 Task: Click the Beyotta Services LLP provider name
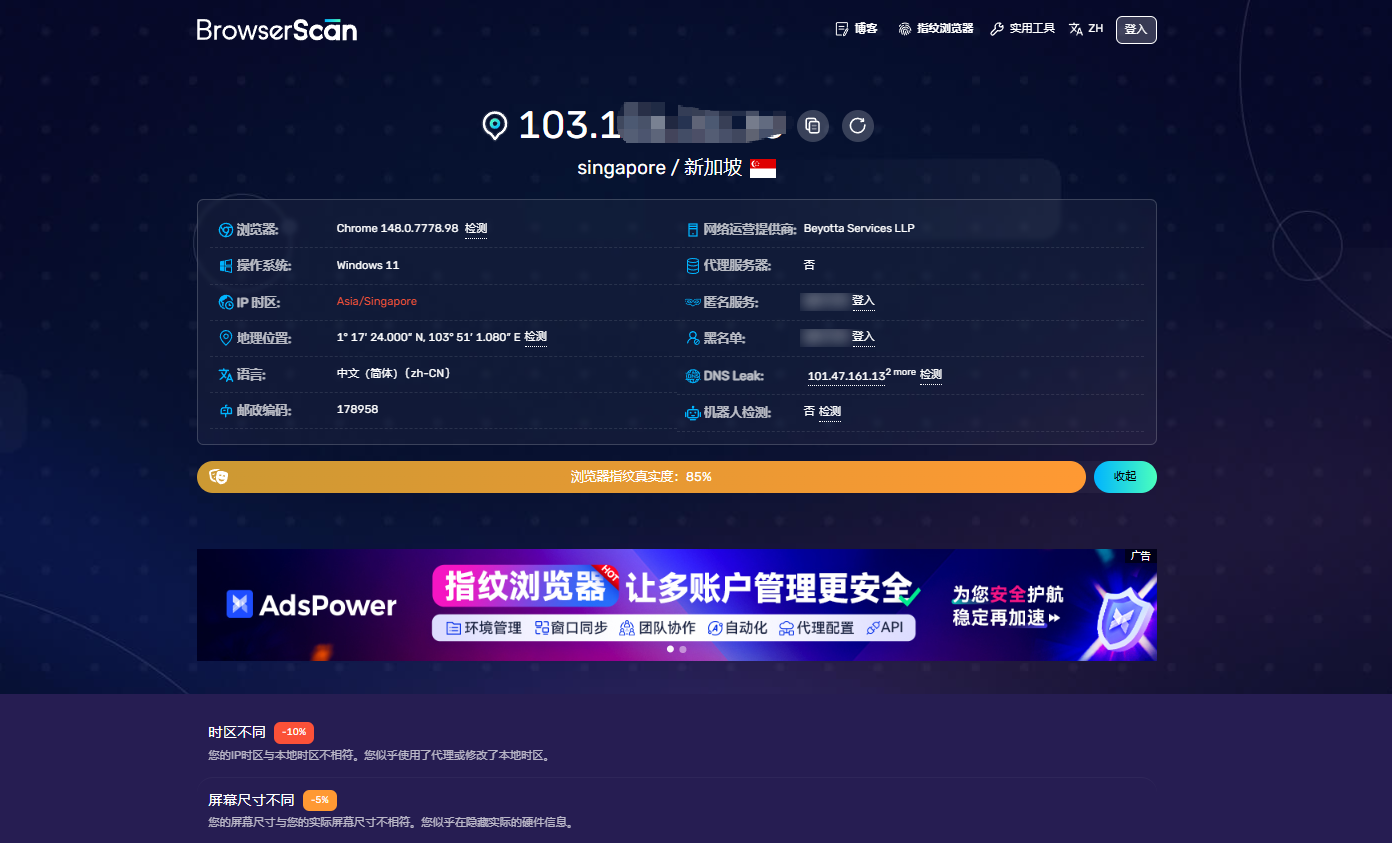point(859,228)
